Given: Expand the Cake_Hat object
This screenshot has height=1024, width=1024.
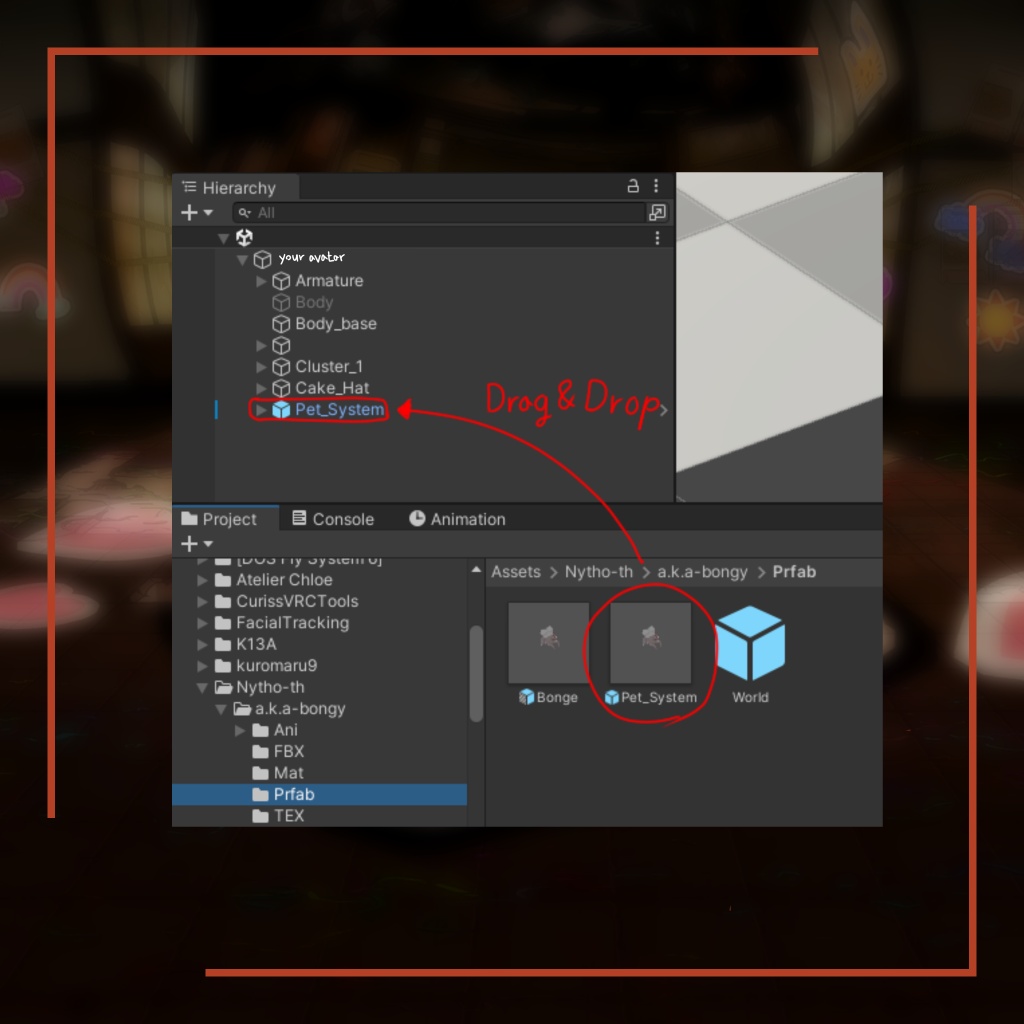Looking at the screenshot, I should [261, 389].
